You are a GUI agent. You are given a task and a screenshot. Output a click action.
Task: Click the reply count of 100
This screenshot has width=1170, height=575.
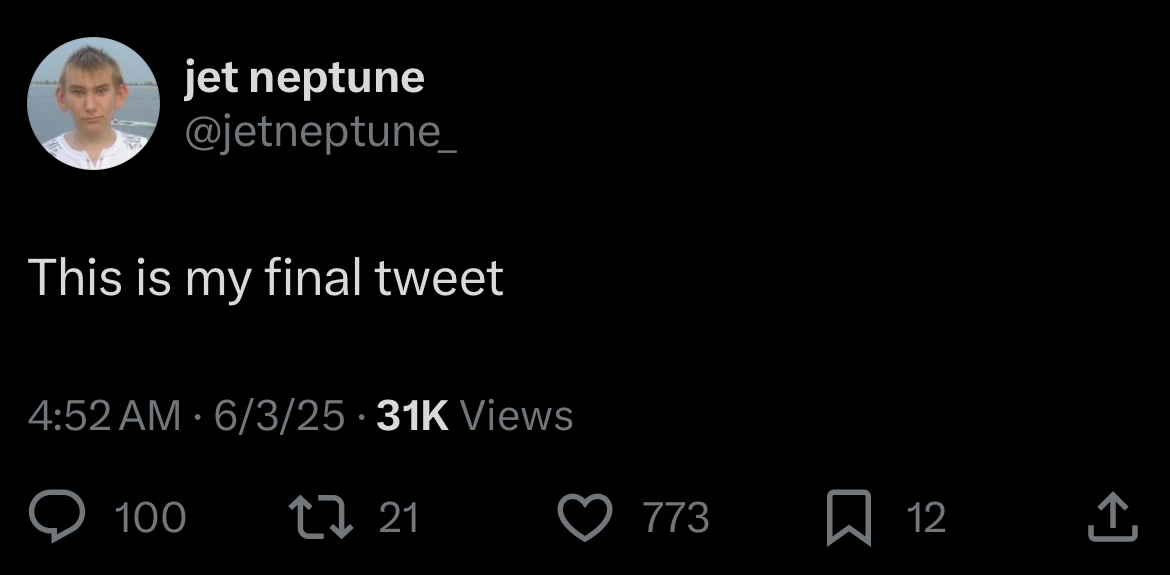(x=150, y=518)
